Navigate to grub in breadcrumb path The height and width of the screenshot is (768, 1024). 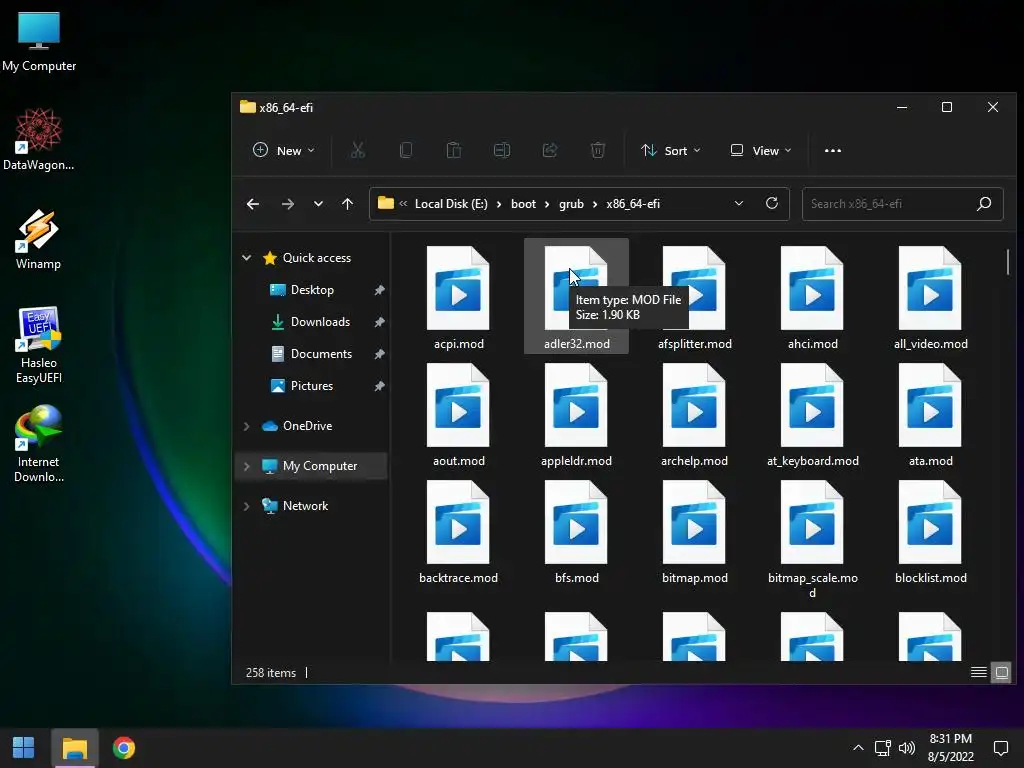[x=571, y=204]
